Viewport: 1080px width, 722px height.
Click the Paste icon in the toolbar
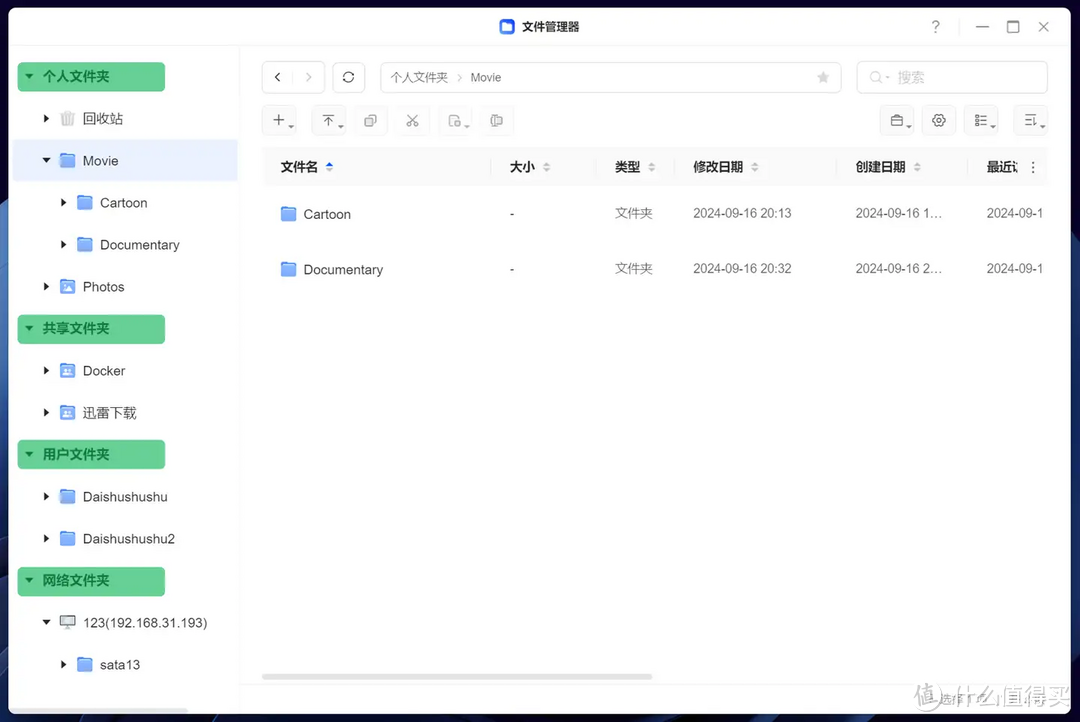(x=455, y=120)
